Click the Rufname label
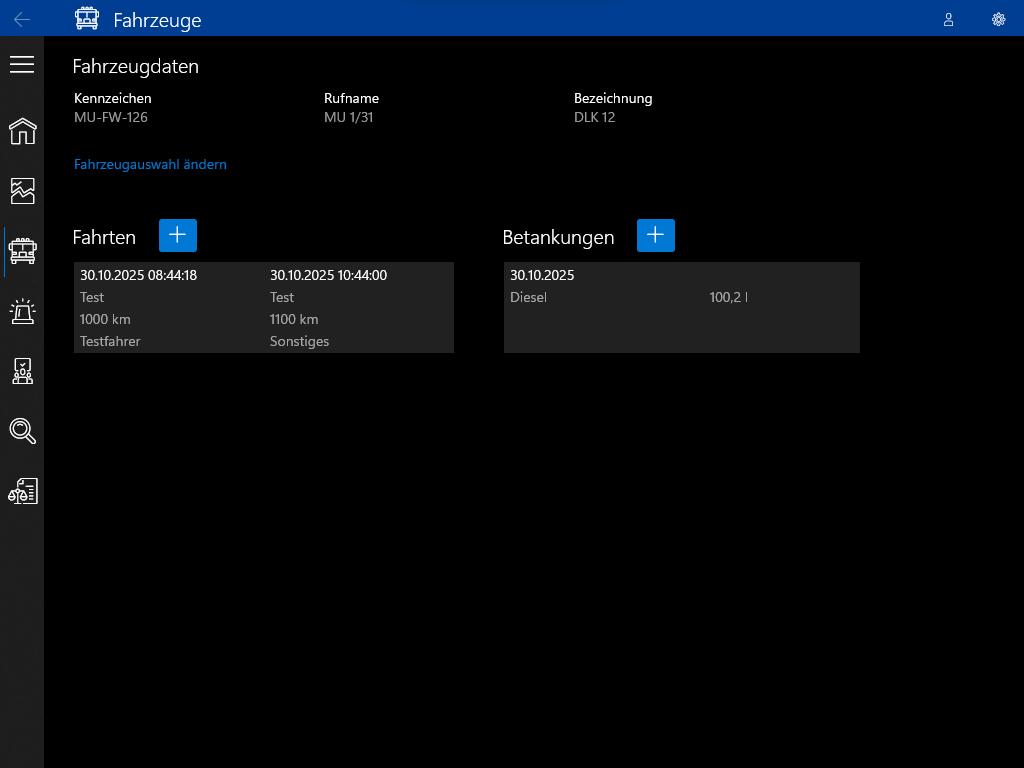The height and width of the screenshot is (768, 1024). point(351,99)
